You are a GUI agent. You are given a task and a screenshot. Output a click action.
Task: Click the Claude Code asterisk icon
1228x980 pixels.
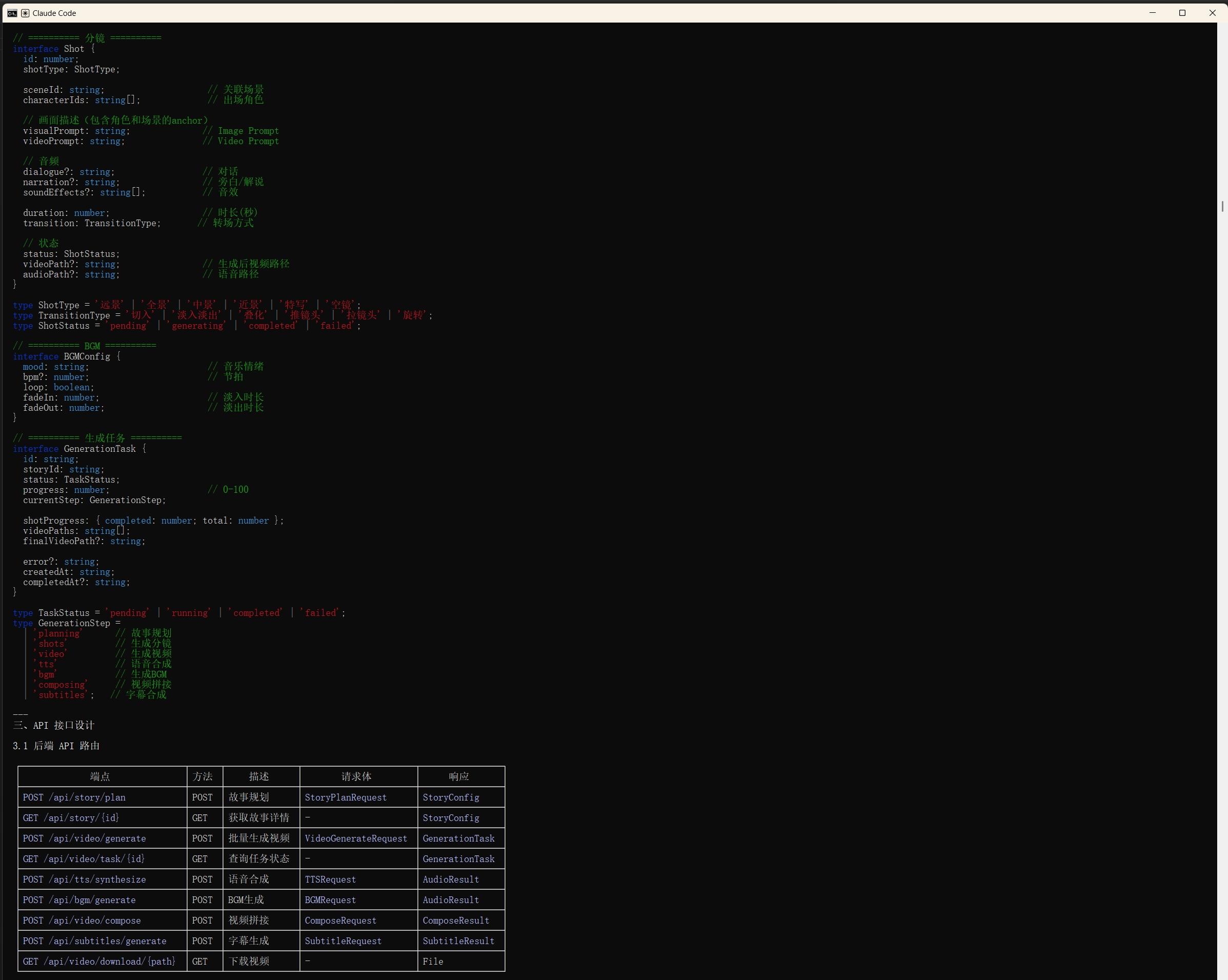pos(25,13)
